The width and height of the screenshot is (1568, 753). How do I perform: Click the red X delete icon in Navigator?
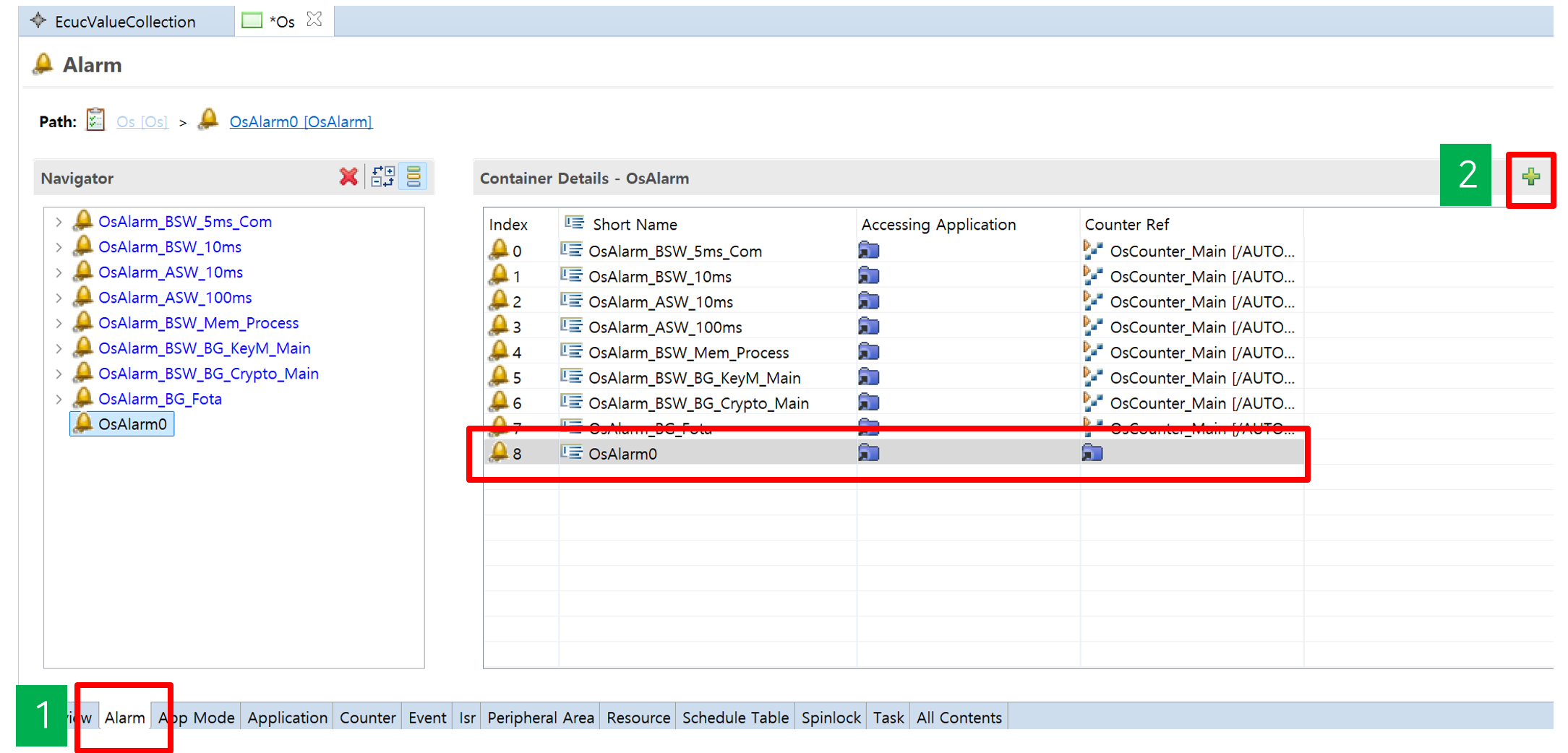pyautogui.click(x=348, y=176)
